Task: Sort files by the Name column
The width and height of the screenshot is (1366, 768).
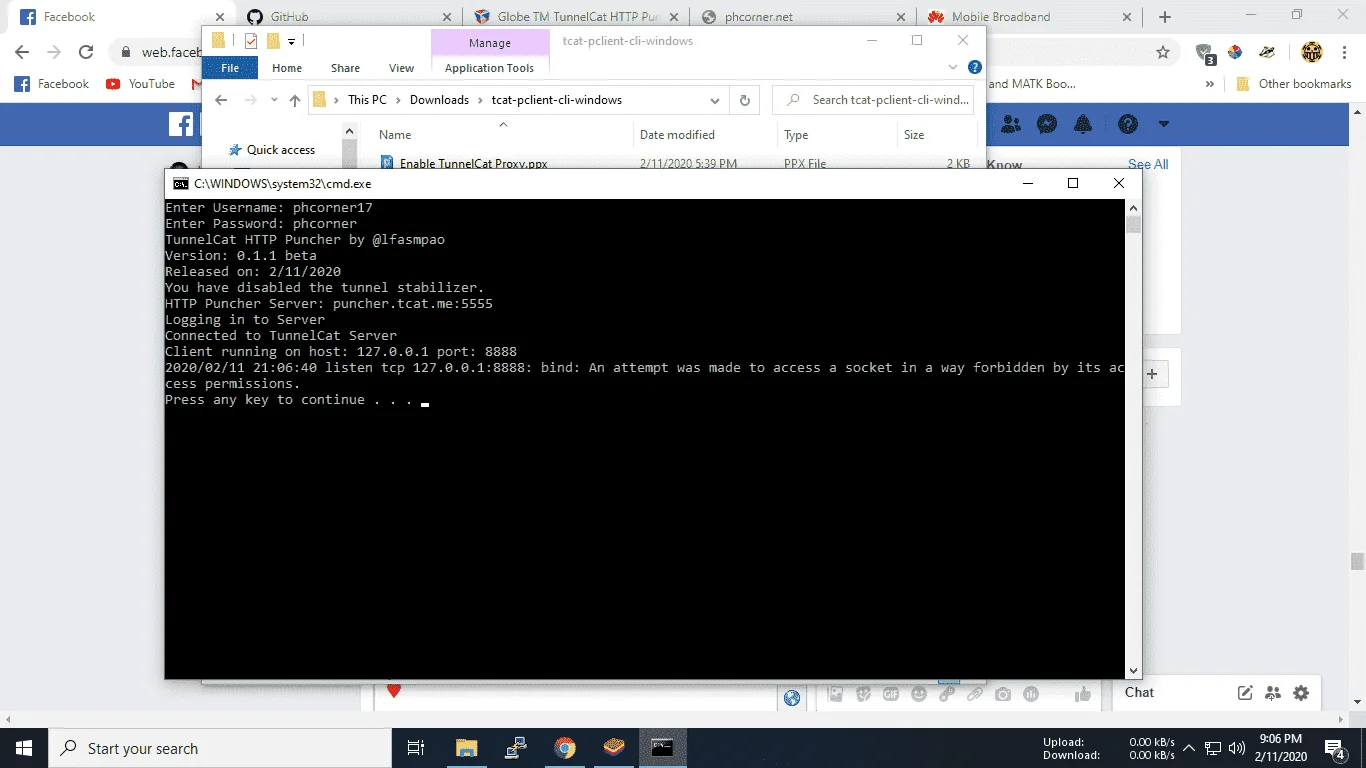Action: click(x=395, y=135)
